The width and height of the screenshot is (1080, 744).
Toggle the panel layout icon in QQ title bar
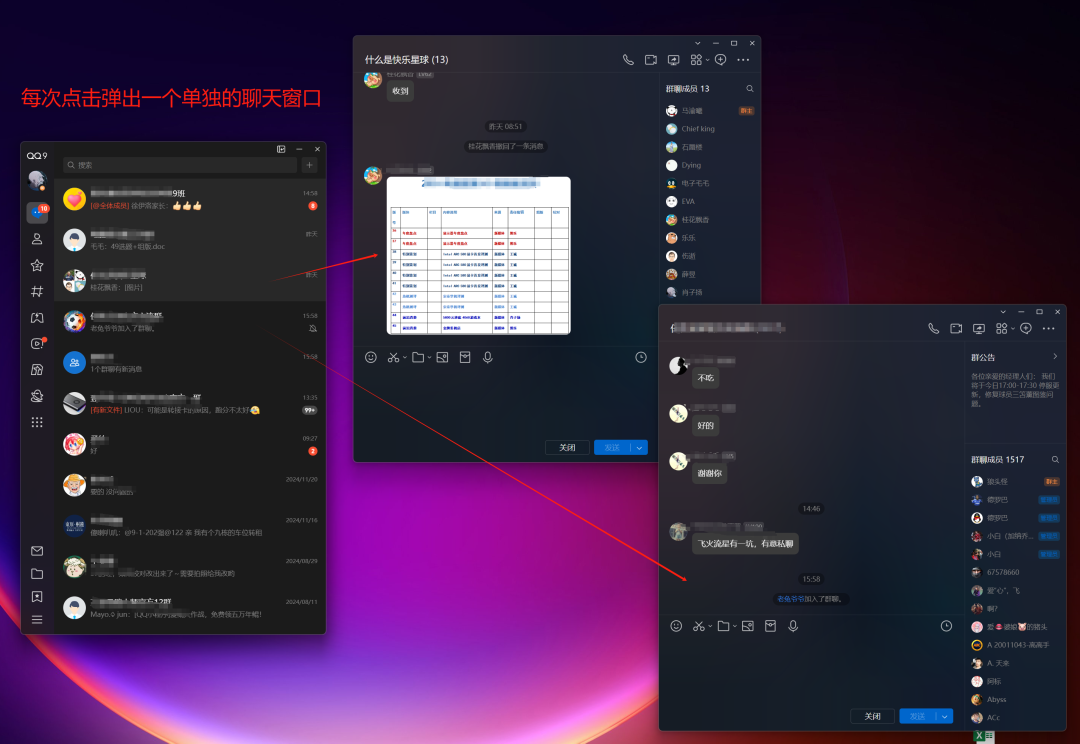[x=281, y=149]
